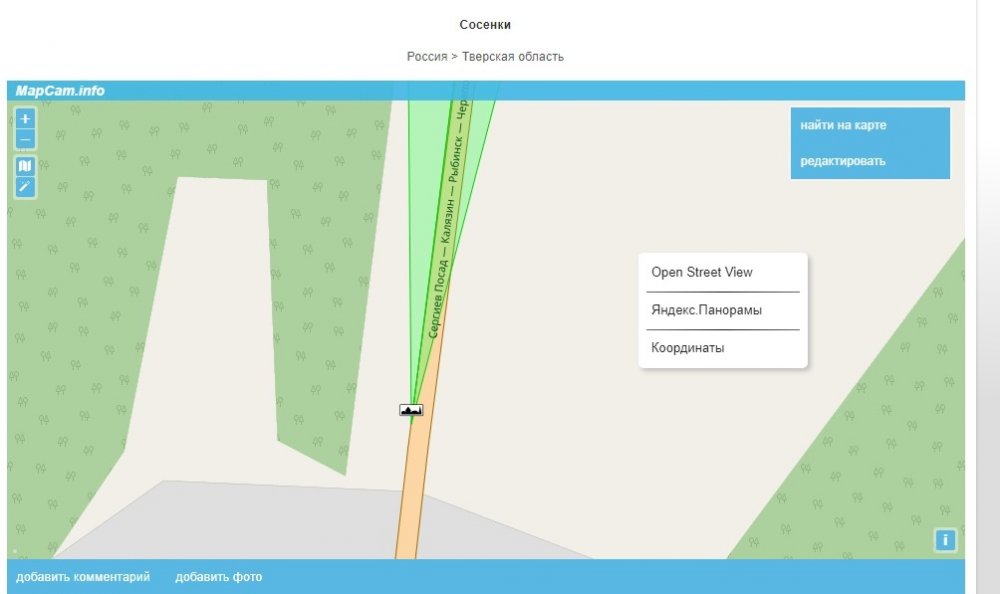
Task: Click редактировать button
Action: (x=842, y=161)
